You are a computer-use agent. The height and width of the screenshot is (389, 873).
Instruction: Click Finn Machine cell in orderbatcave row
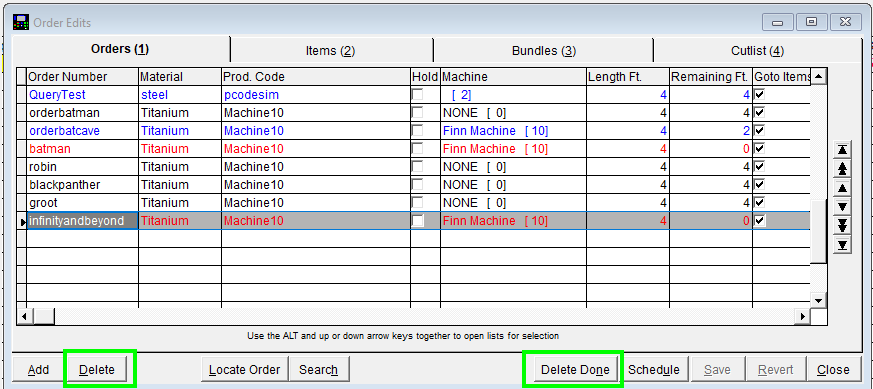pos(513,131)
